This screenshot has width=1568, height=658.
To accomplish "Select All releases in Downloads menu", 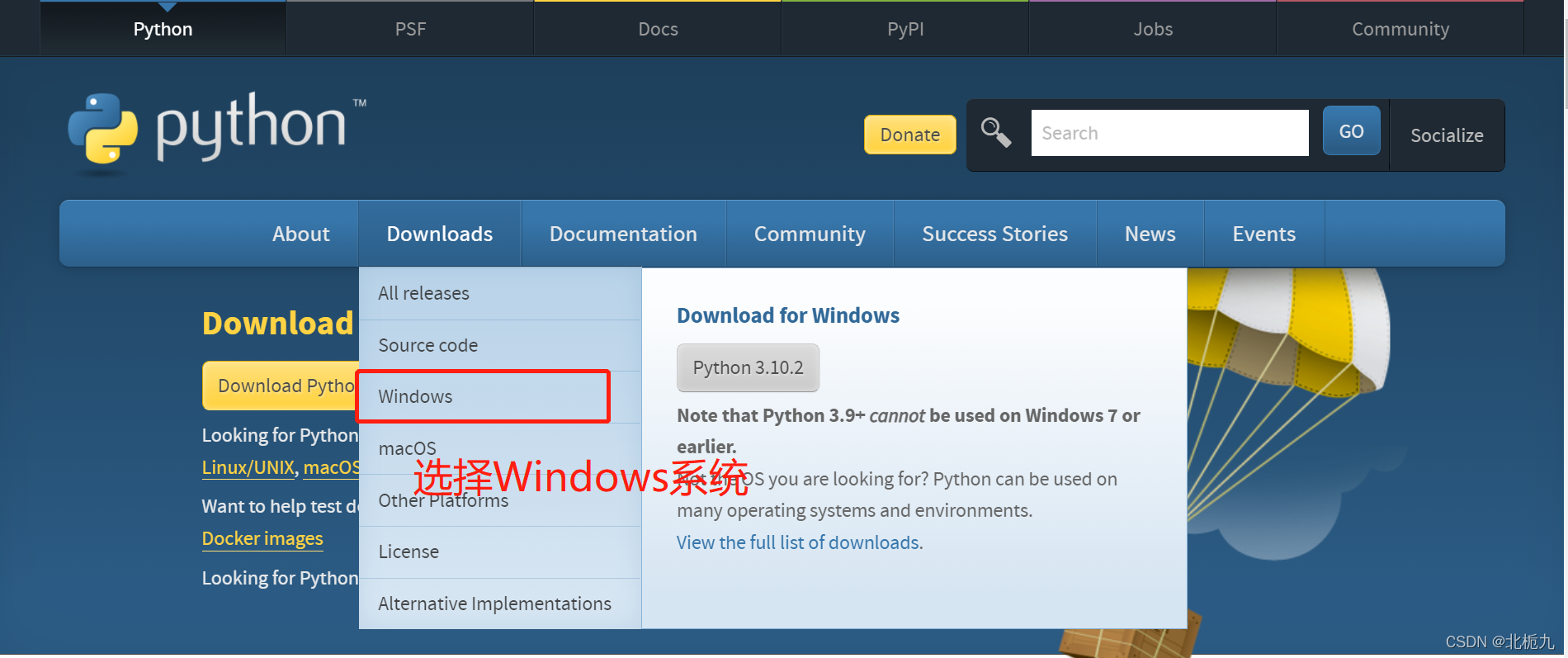I will tap(500, 293).
